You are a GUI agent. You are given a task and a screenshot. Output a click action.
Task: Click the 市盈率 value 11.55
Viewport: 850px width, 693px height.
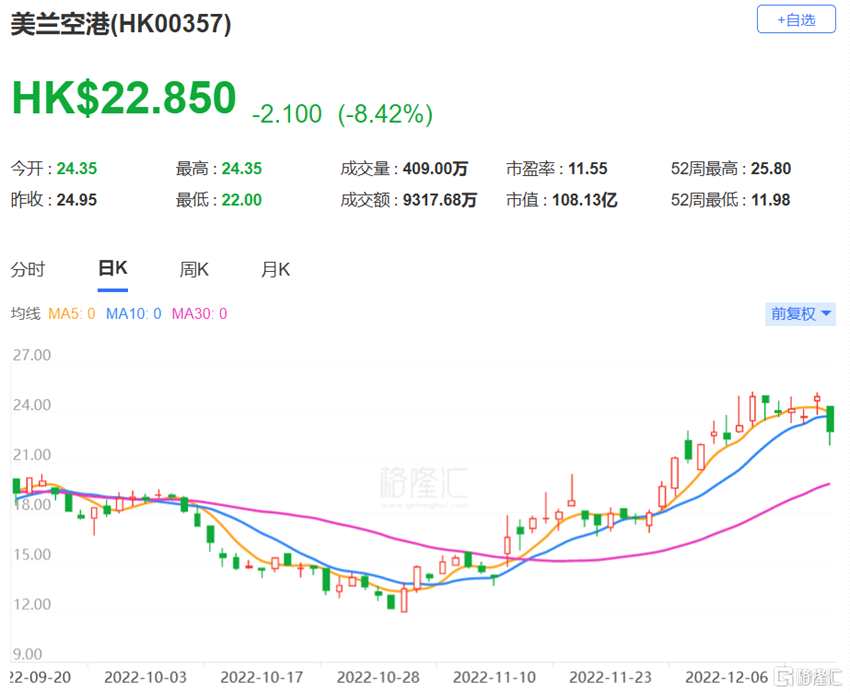coord(588,169)
